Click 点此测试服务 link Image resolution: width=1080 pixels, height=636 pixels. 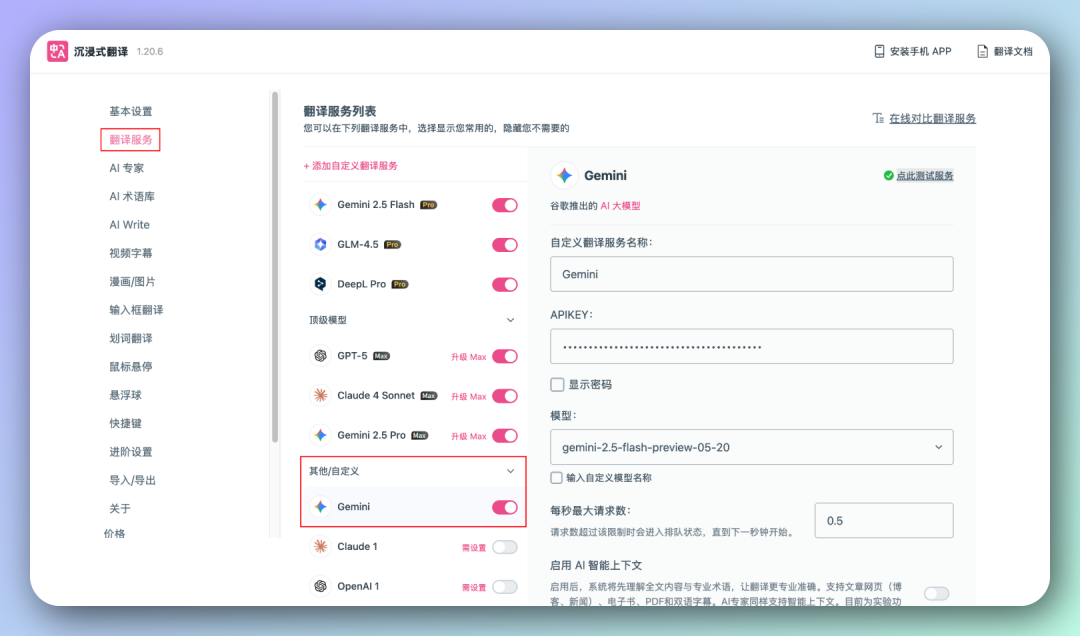(925, 176)
